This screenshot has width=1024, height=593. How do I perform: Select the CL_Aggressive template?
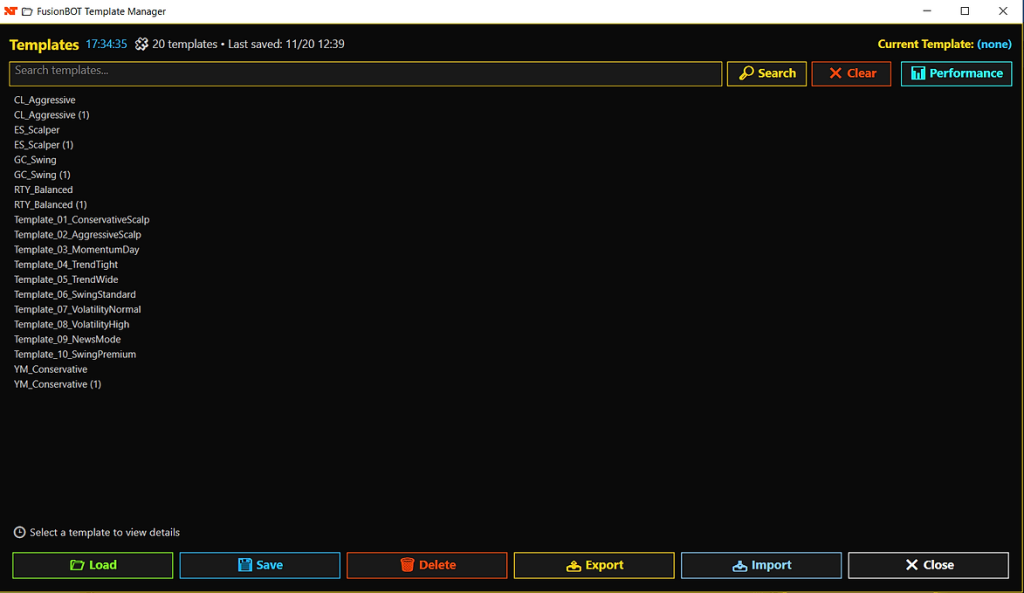point(45,100)
